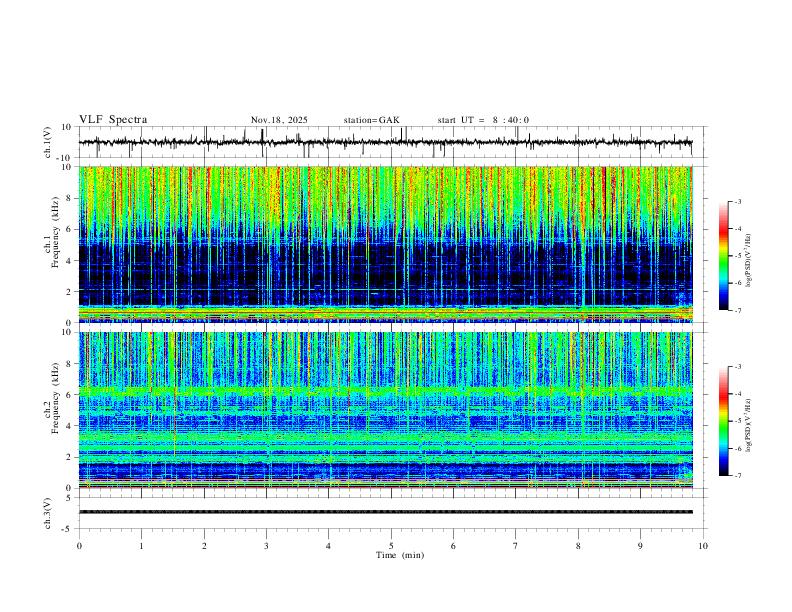The height and width of the screenshot is (612, 792).
Task: Click the time axis tick label '5'
Action: click(391, 546)
